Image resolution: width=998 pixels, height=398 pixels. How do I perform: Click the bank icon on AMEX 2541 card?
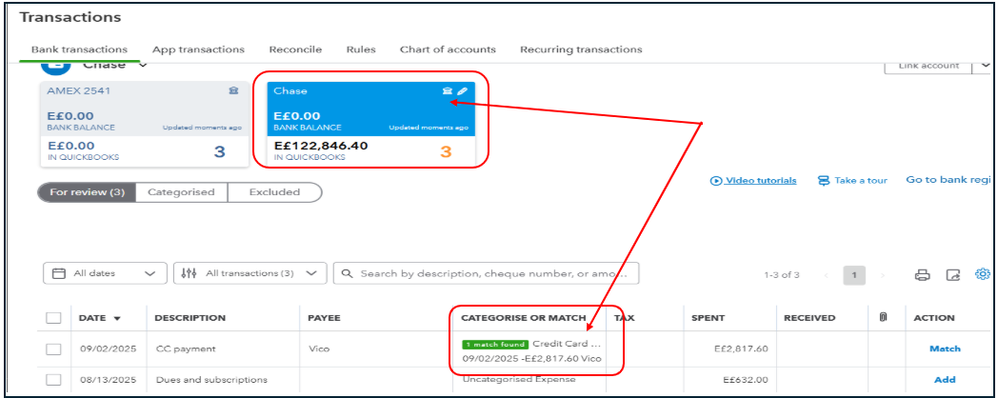click(x=234, y=91)
